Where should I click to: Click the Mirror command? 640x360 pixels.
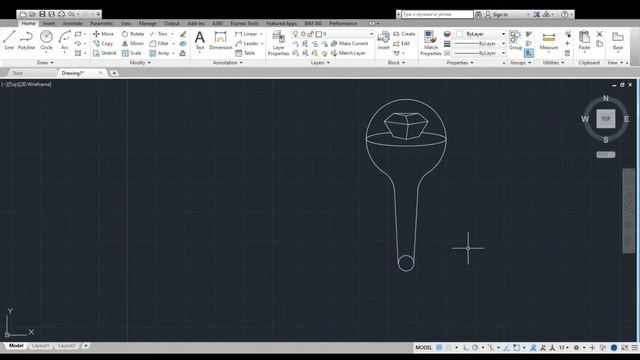click(133, 43)
